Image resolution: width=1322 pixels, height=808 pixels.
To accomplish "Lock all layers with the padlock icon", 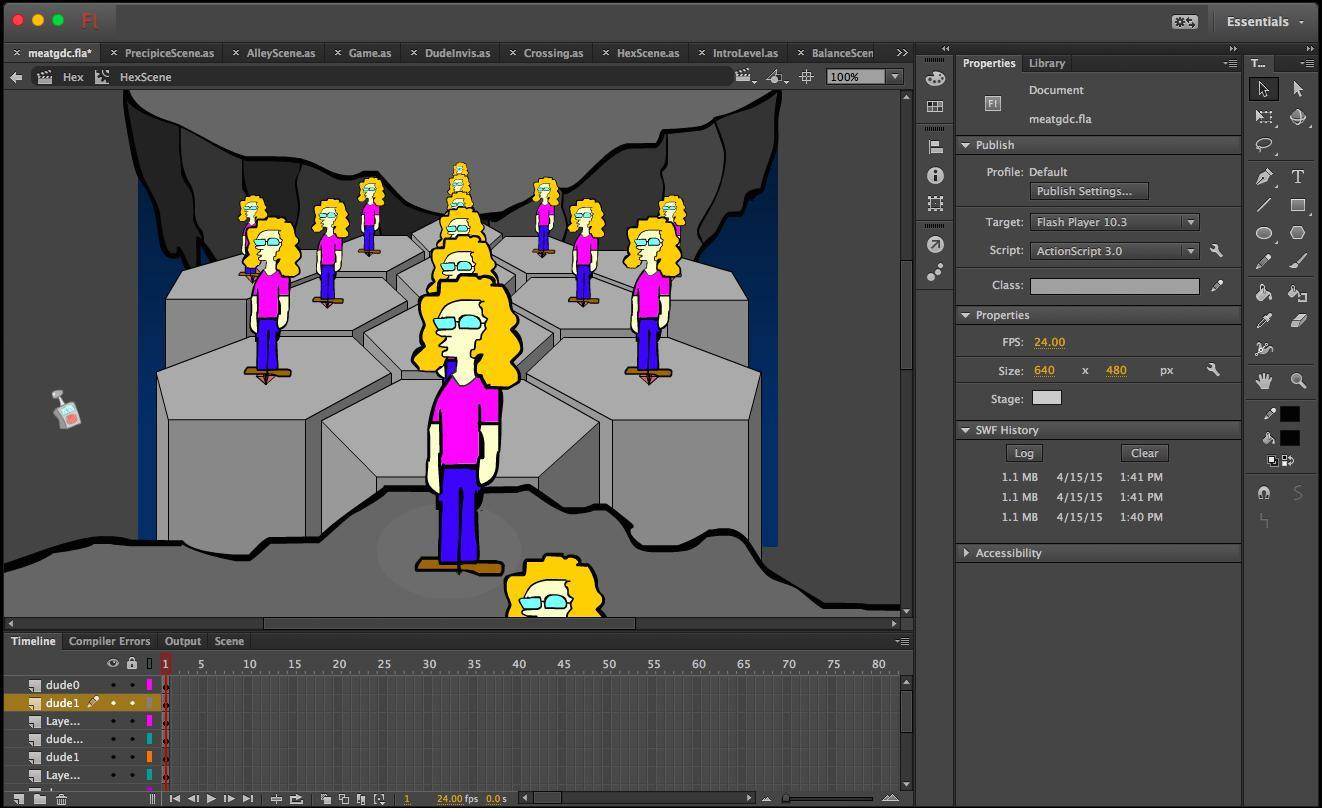I will (132, 663).
